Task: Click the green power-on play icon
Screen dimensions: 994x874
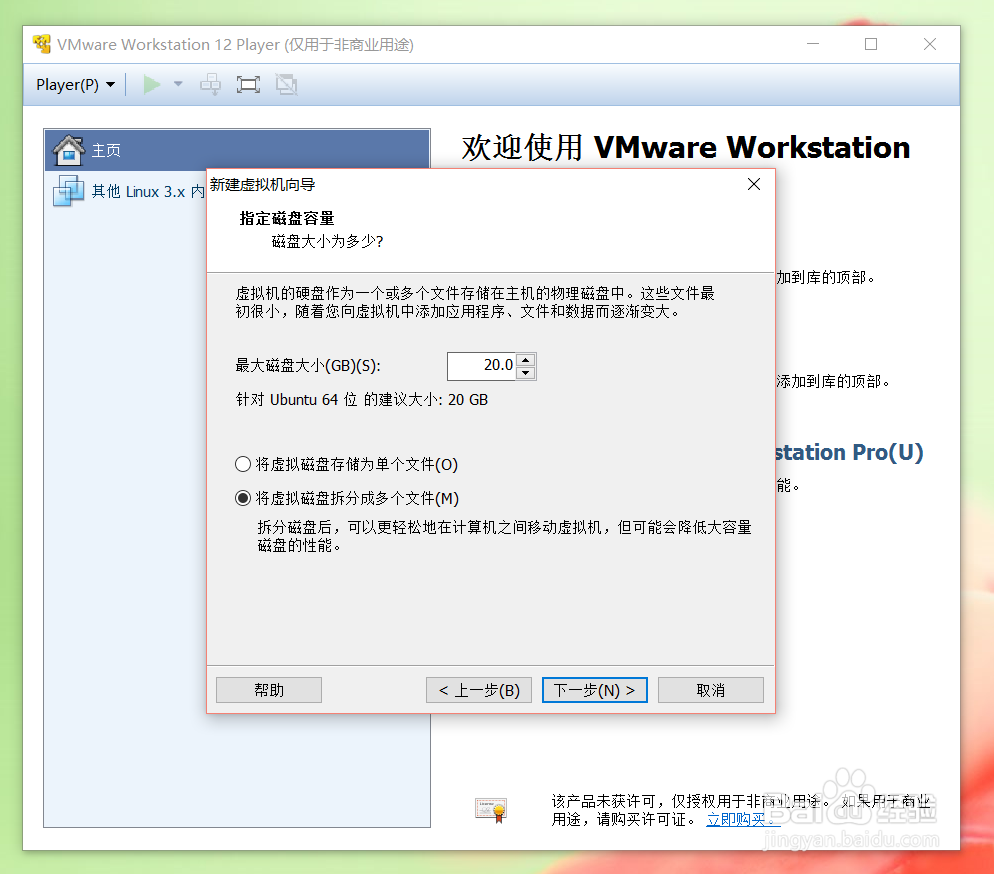Action: 152,84
